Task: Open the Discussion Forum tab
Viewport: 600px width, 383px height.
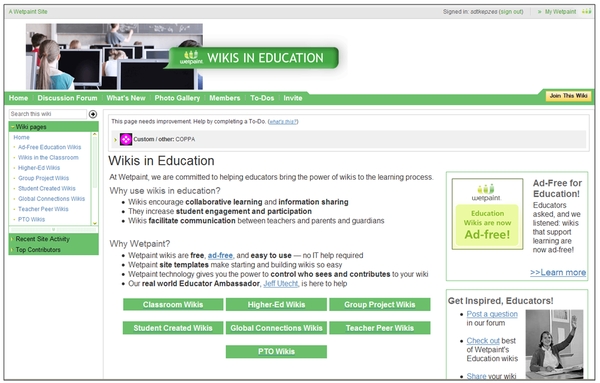Action: click(67, 98)
